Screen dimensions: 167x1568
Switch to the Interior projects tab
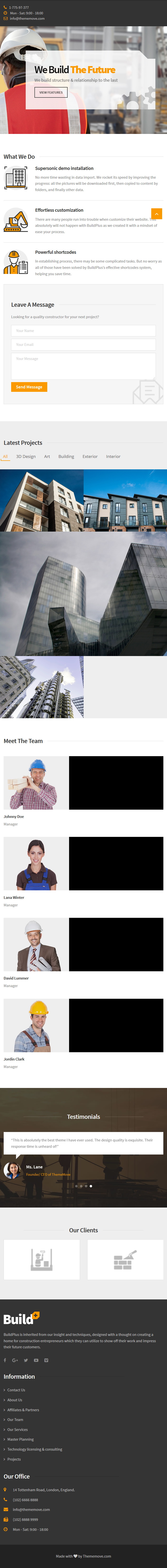tap(113, 456)
